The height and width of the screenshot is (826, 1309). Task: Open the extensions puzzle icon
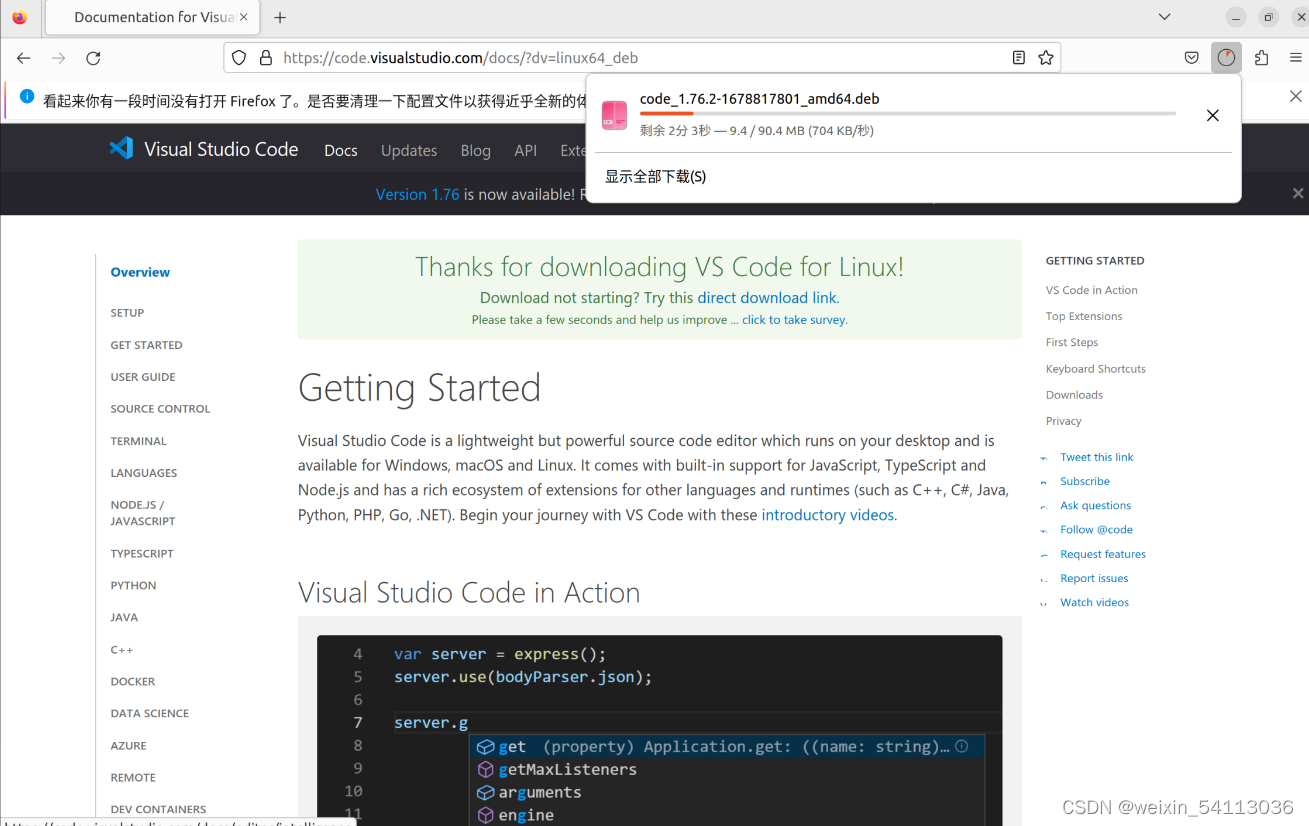(1262, 58)
